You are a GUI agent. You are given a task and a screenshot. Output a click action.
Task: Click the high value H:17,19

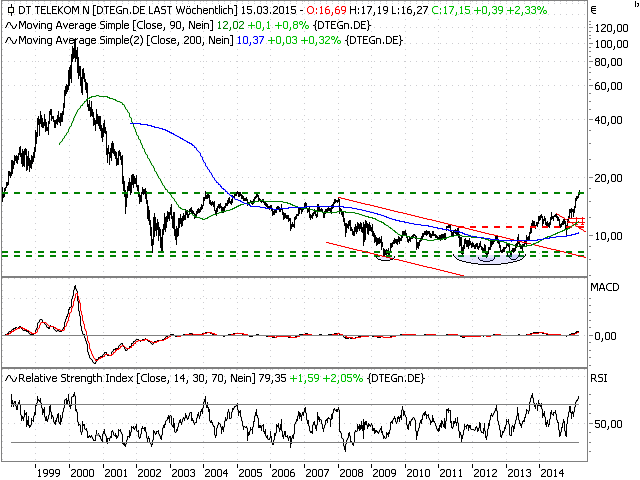[369, 10]
